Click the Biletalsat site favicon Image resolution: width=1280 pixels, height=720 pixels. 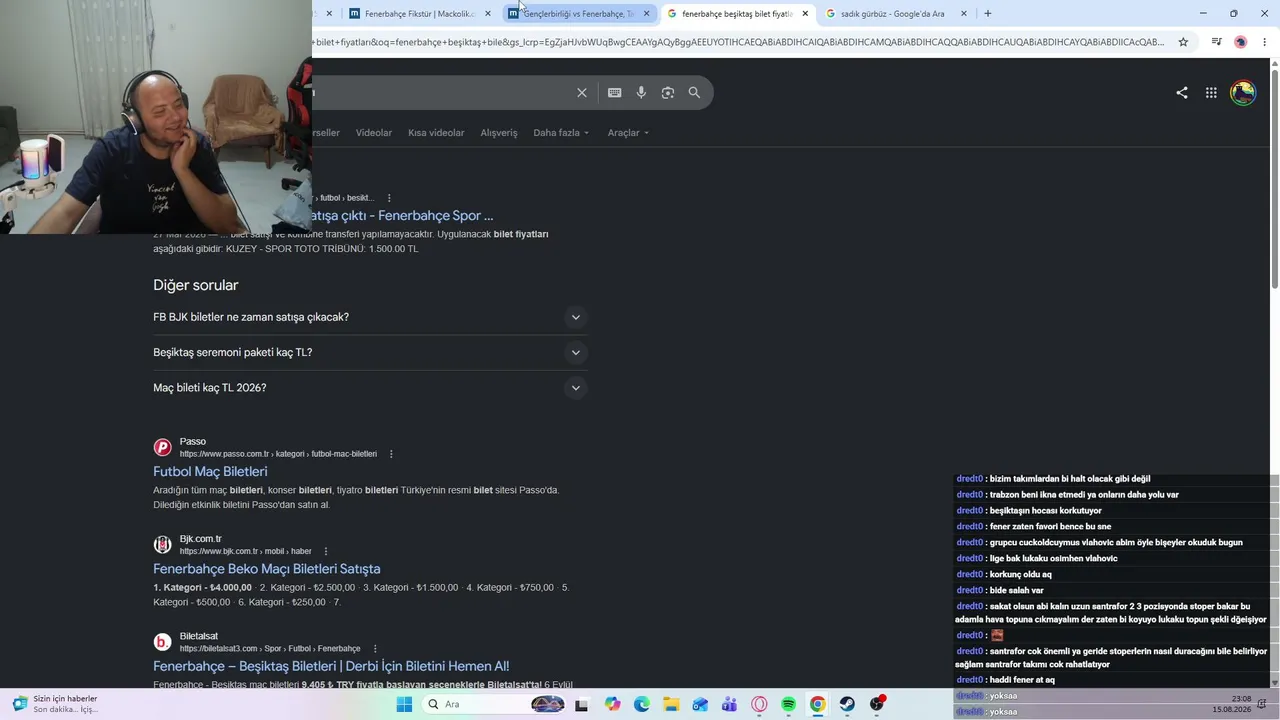tap(162, 642)
